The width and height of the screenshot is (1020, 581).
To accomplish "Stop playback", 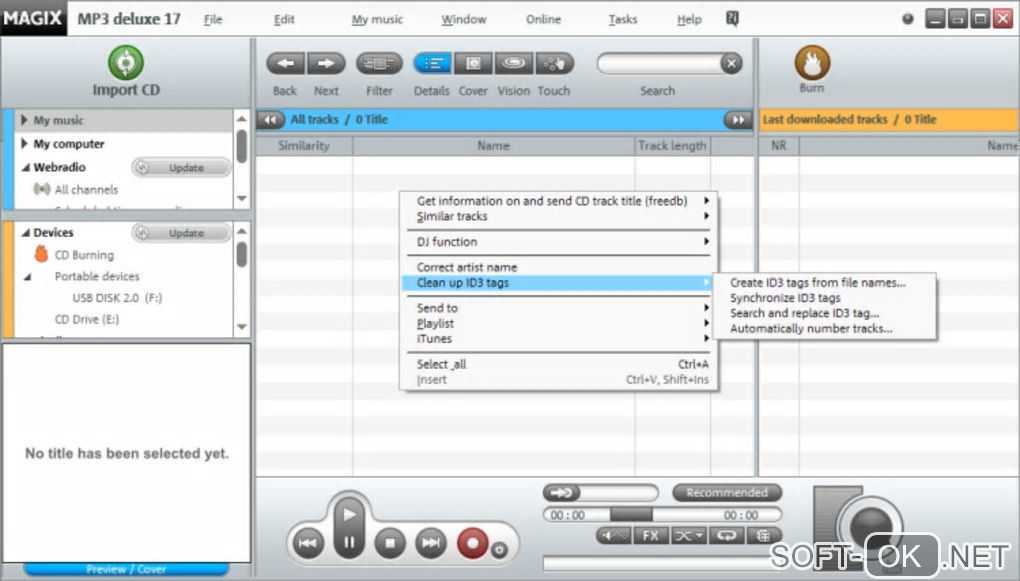I will coord(390,543).
